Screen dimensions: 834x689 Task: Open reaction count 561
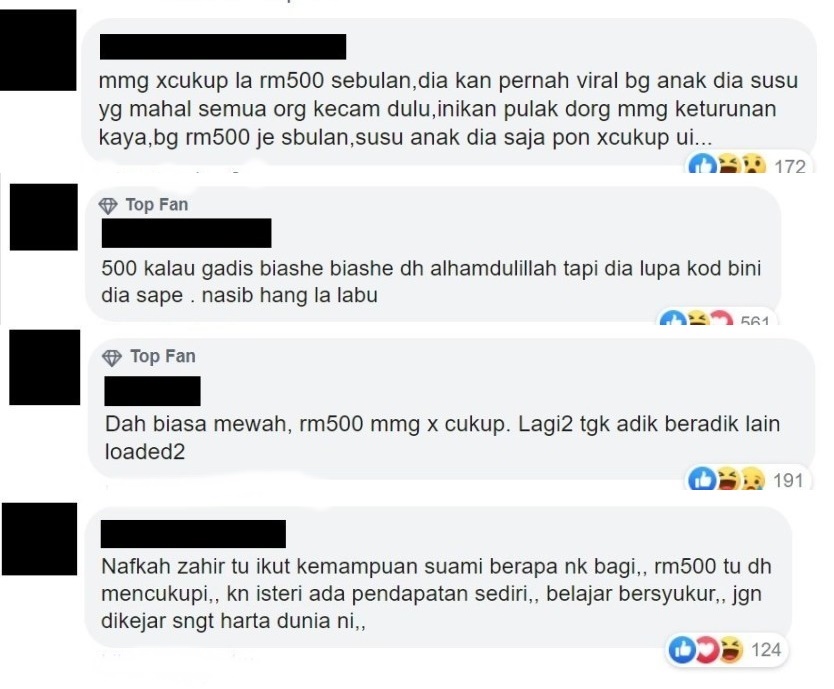[755, 320]
